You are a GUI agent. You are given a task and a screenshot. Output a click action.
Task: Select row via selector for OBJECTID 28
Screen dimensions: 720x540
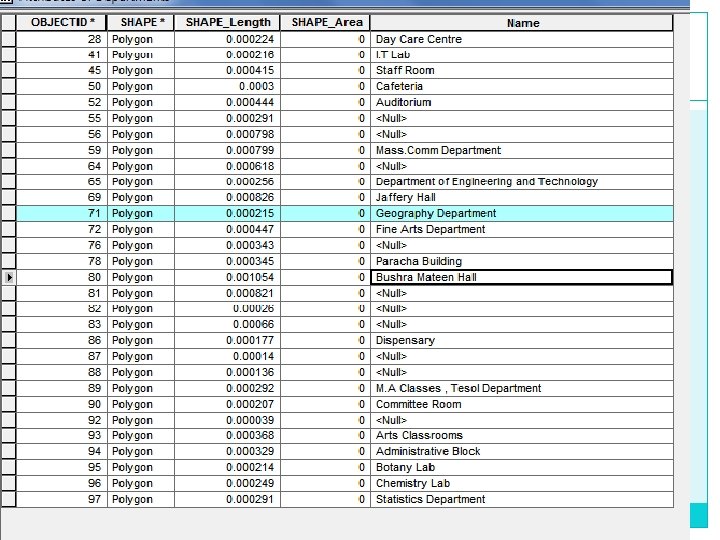(8, 39)
